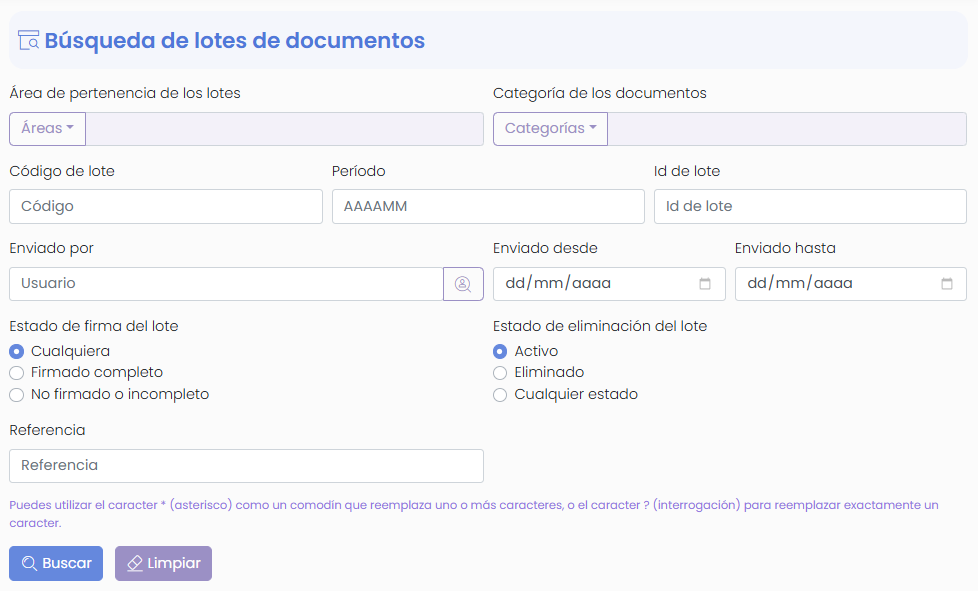Expand the caret on the Áreas selector
978x591 pixels.
pos(72,128)
